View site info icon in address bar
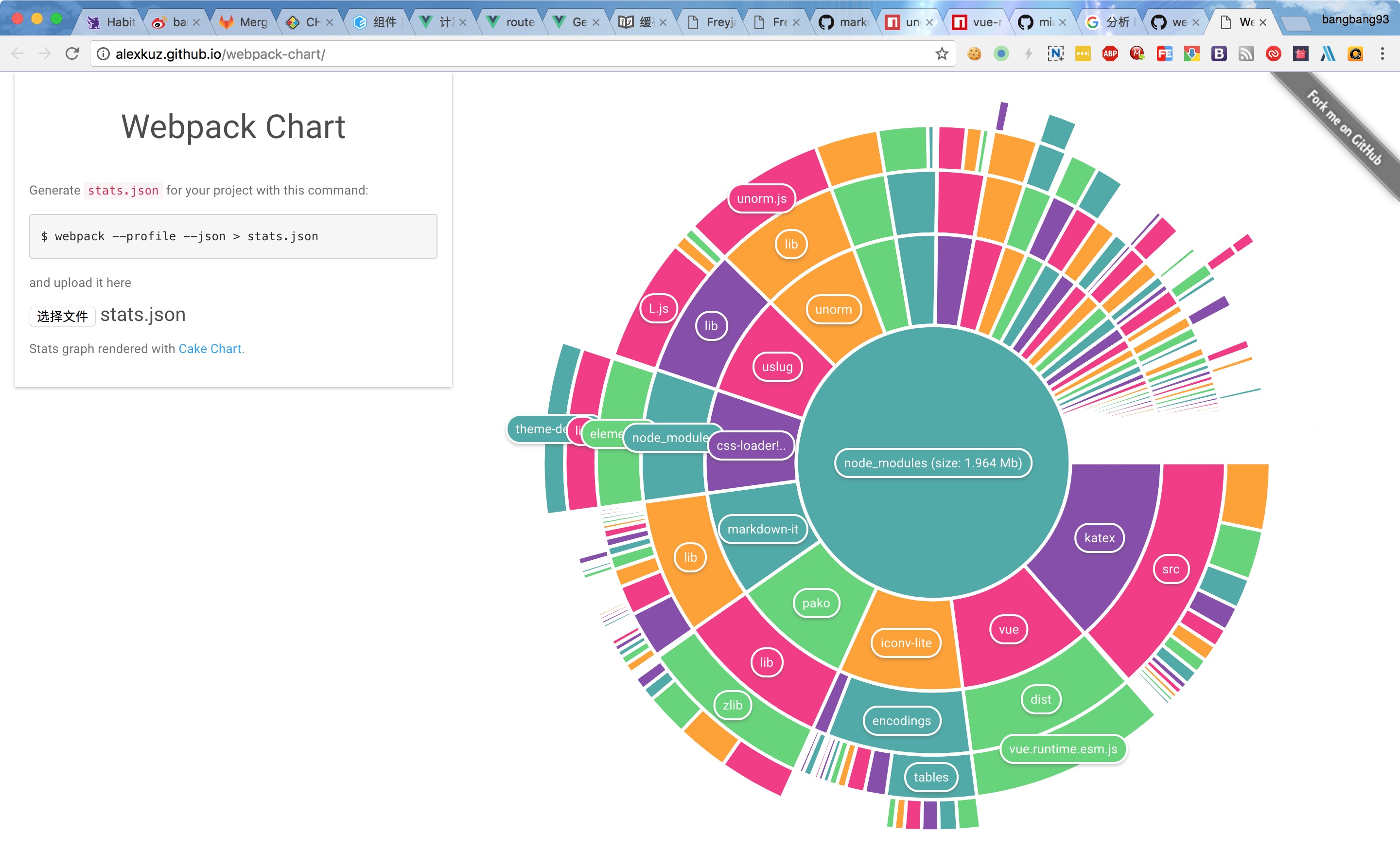Screen dimensions: 1400x853 pos(103,54)
